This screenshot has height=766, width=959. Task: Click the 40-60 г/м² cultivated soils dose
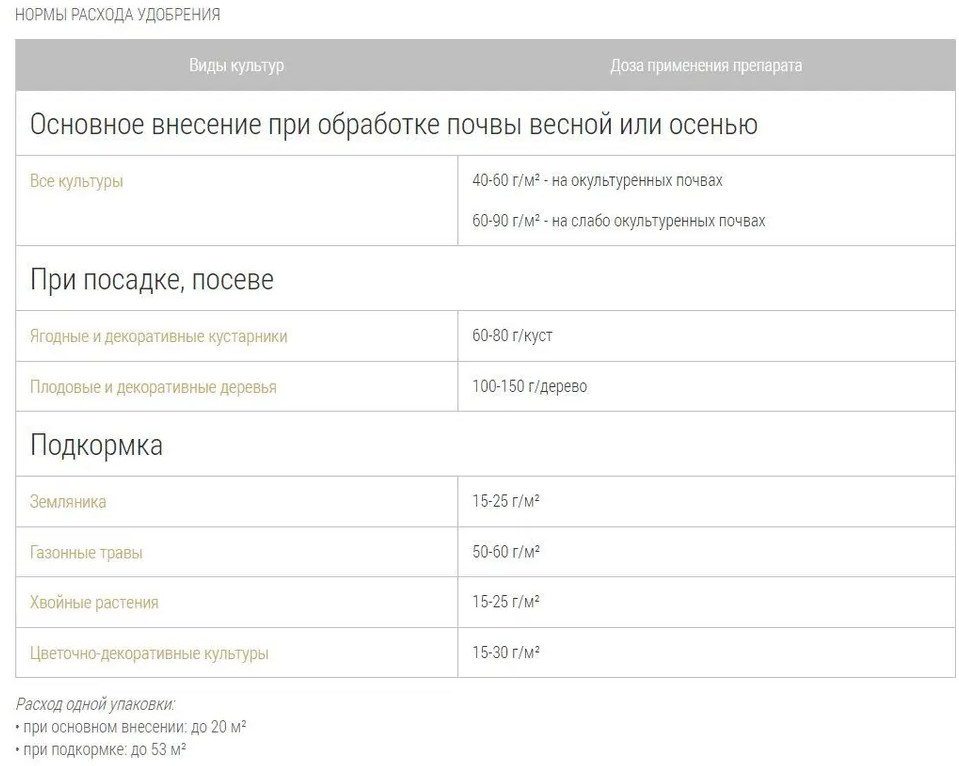597,181
